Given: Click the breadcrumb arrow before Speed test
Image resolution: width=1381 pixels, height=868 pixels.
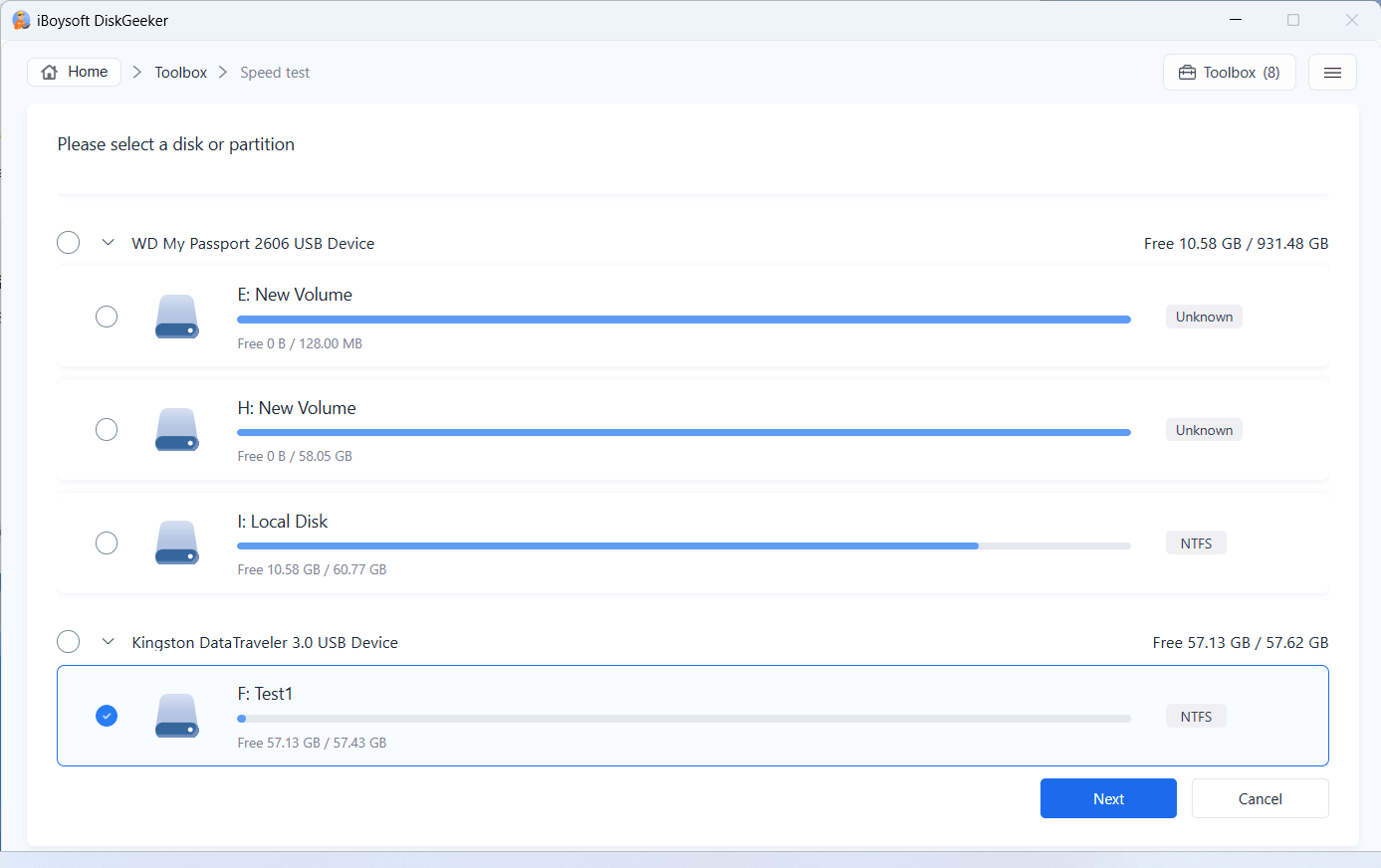Looking at the screenshot, I should [x=223, y=72].
